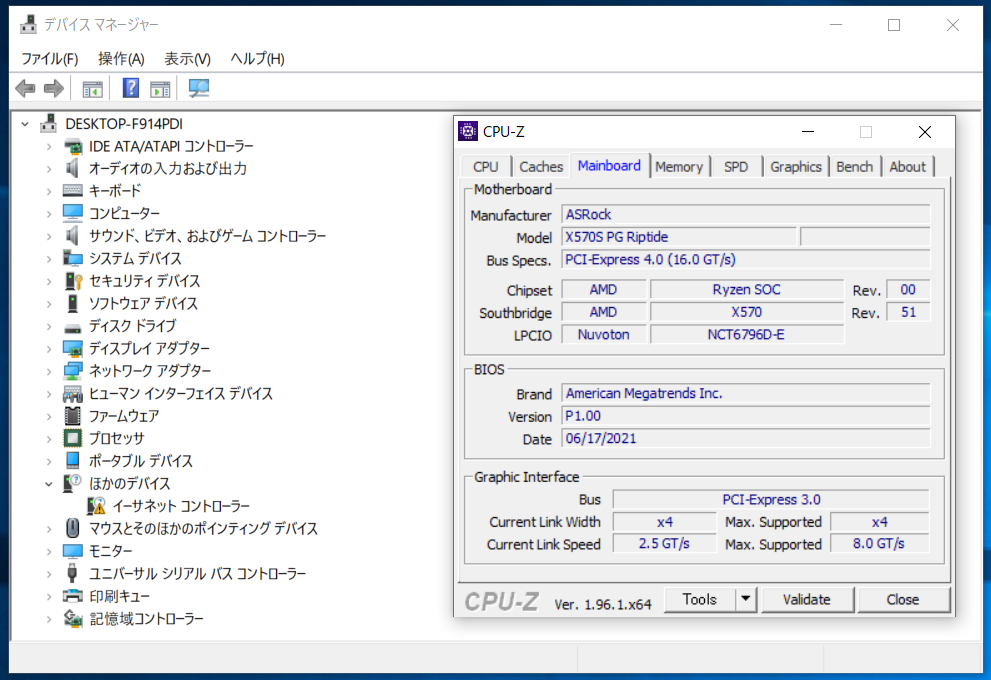The height and width of the screenshot is (680, 991).
Task: Click the PCI-Express 3.0 bus value
Action: [x=771, y=499]
